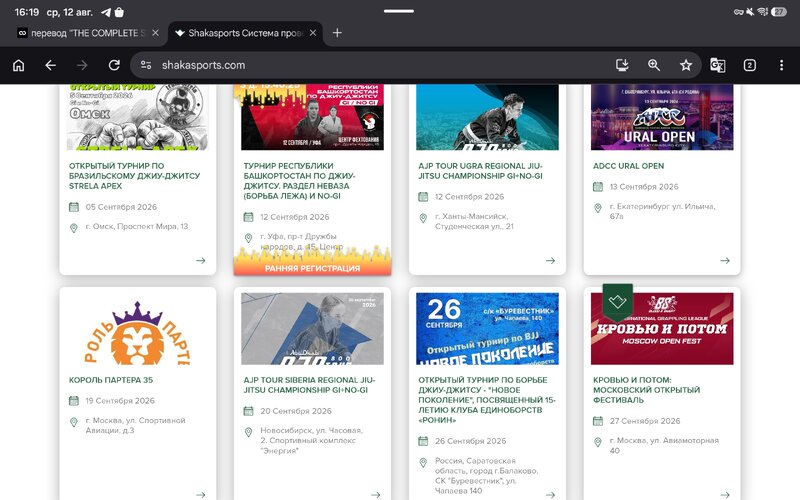Viewport: 800px width, 500px height.
Task: Open ADCC Ural Open card arrow
Action: tap(724, 261)
